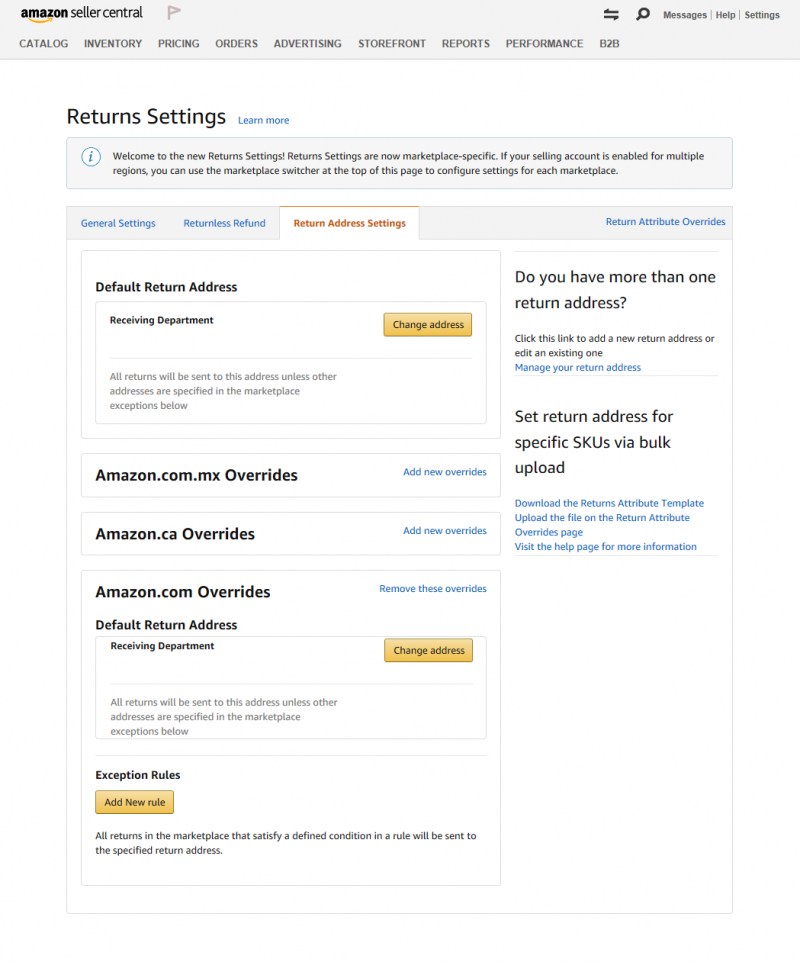Open the marketplace switcher arrows icon
The image size is (800, 962).
click(611, 14)
